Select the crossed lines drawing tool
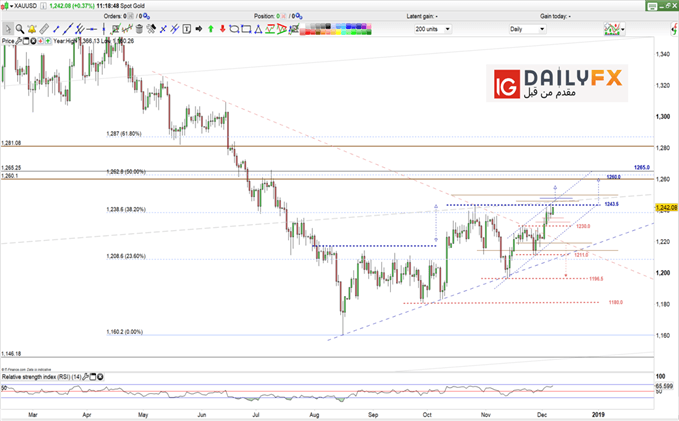This screenshot has width=679, height=421. pyautogui.click(x=163, y=29)
